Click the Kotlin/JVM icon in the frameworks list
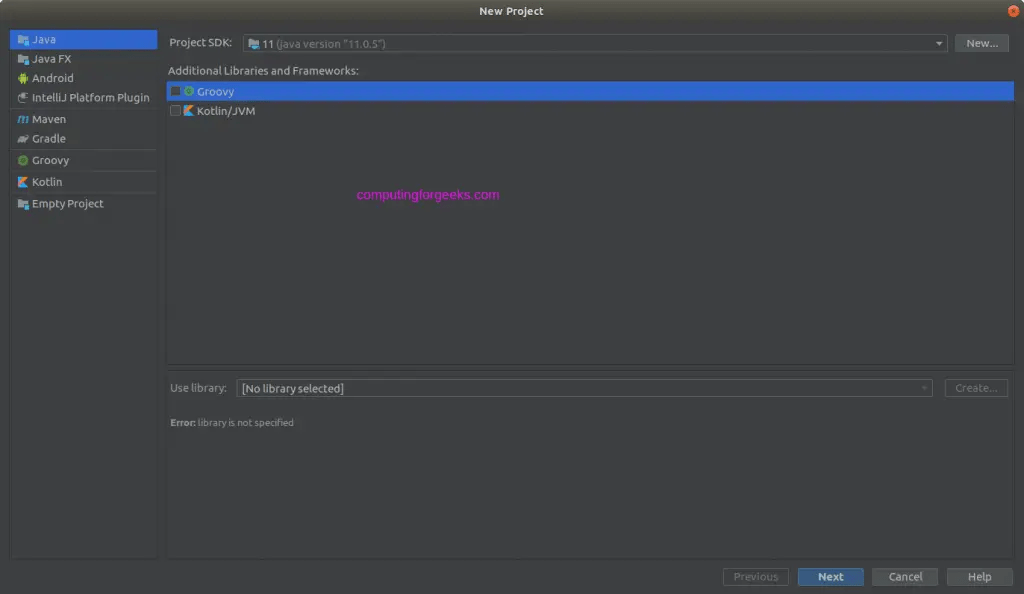Screen dimensions: 1024x594 [189, 111]
